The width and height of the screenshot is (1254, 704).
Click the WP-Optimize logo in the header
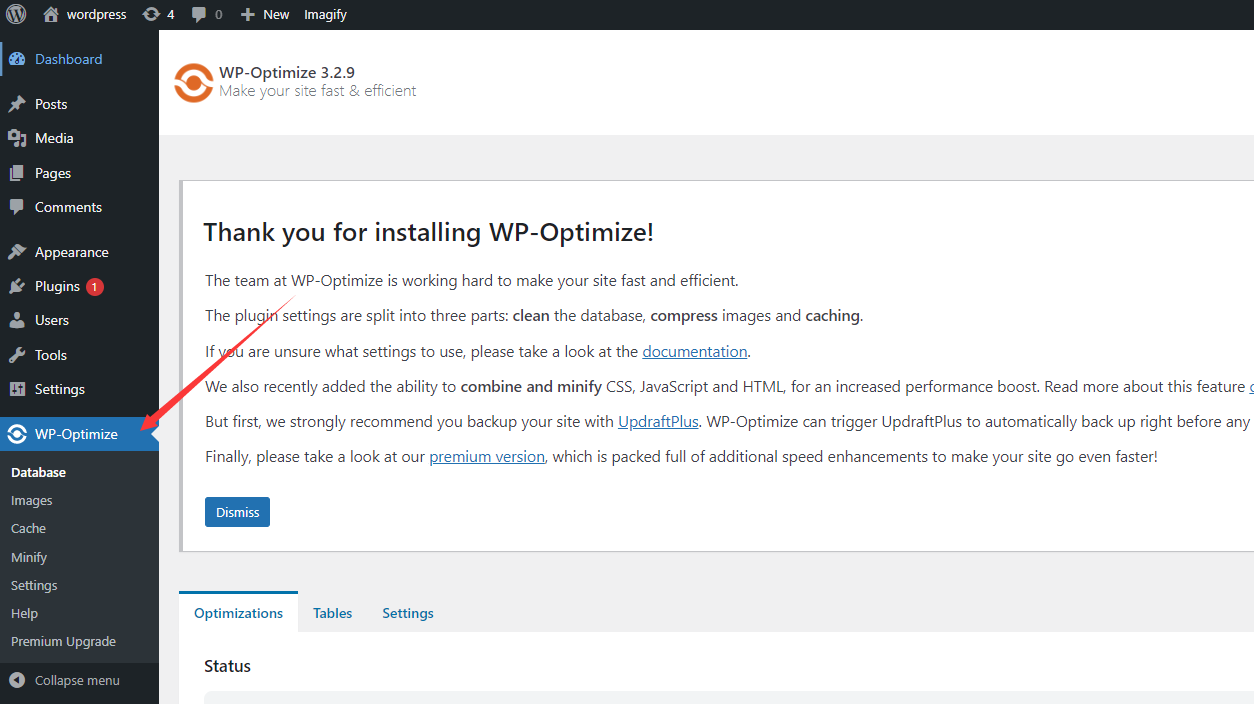193,83
